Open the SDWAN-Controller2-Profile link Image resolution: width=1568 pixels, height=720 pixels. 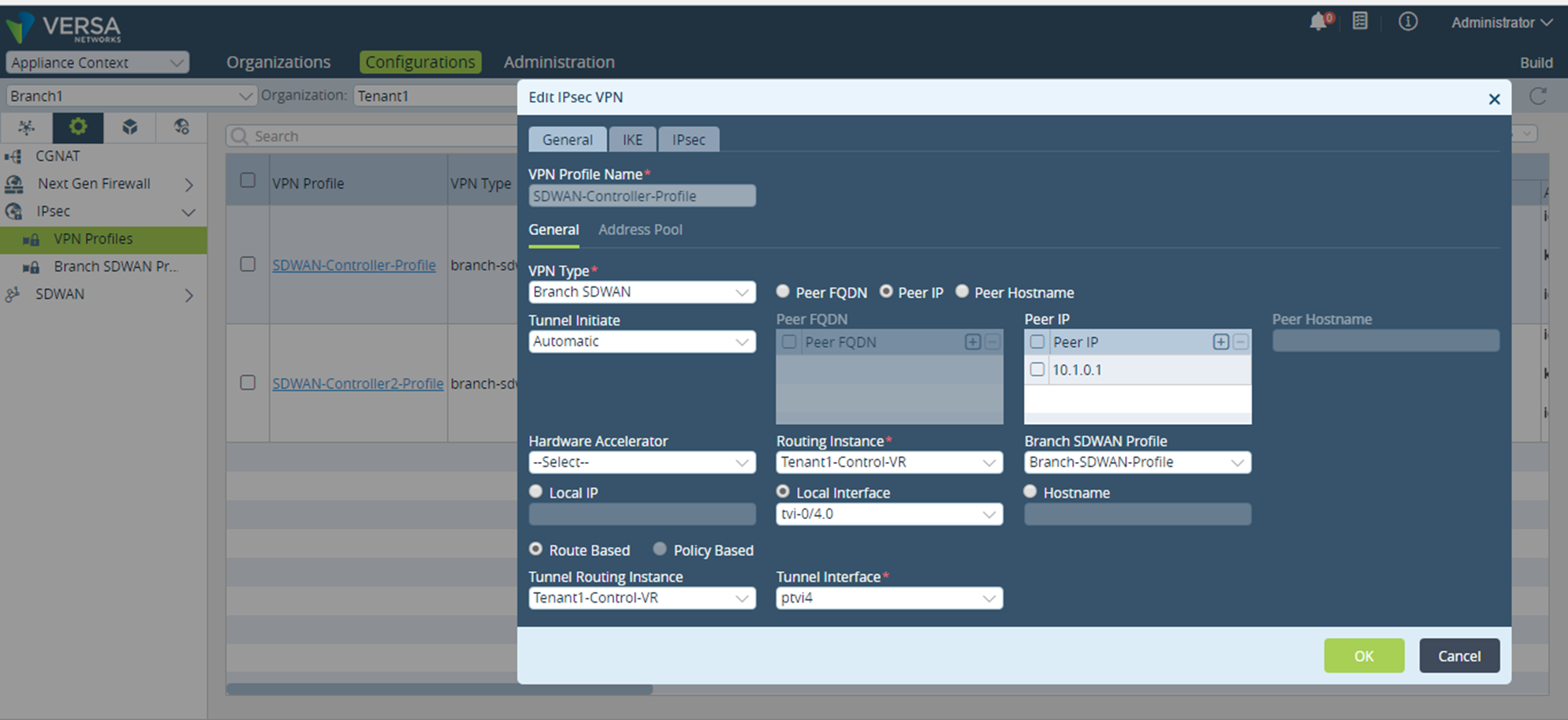358,383
